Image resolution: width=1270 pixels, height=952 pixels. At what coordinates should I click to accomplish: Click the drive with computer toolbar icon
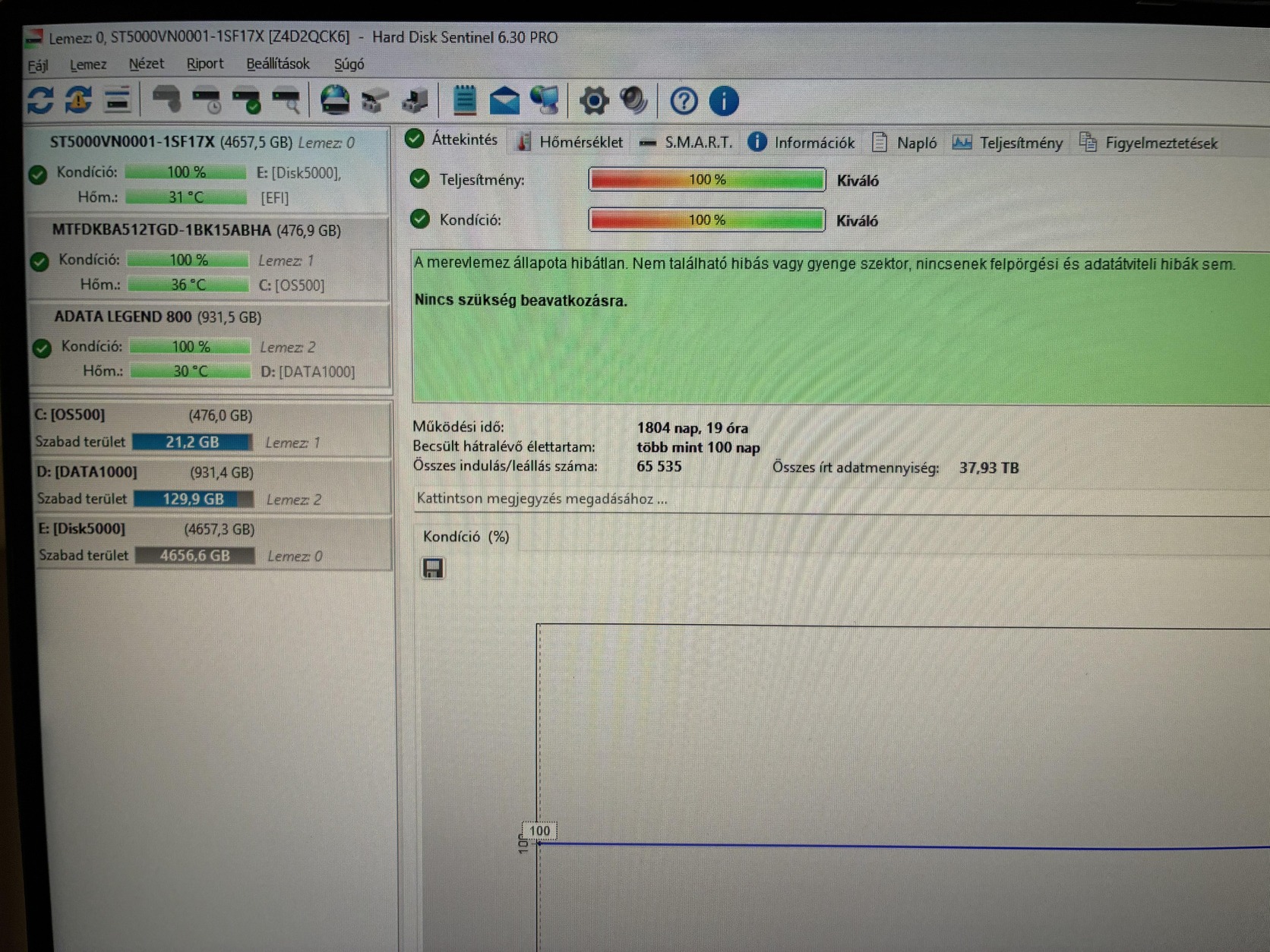(x=415, y=100)
